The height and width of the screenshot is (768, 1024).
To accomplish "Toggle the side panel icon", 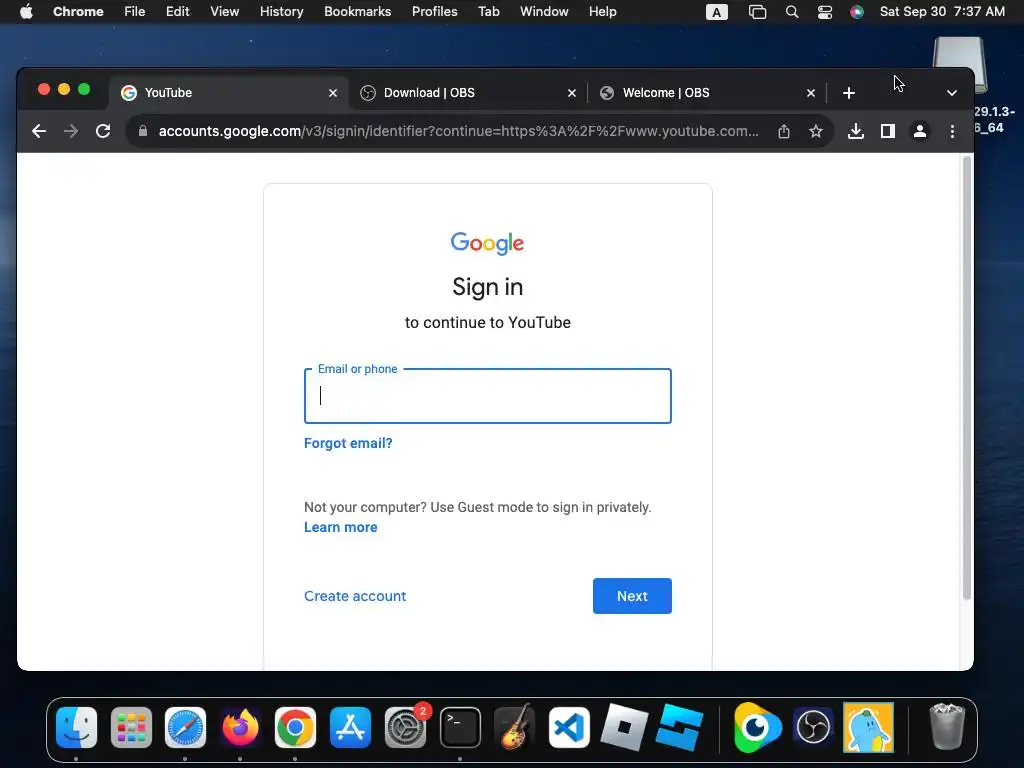I will (888, 131).
